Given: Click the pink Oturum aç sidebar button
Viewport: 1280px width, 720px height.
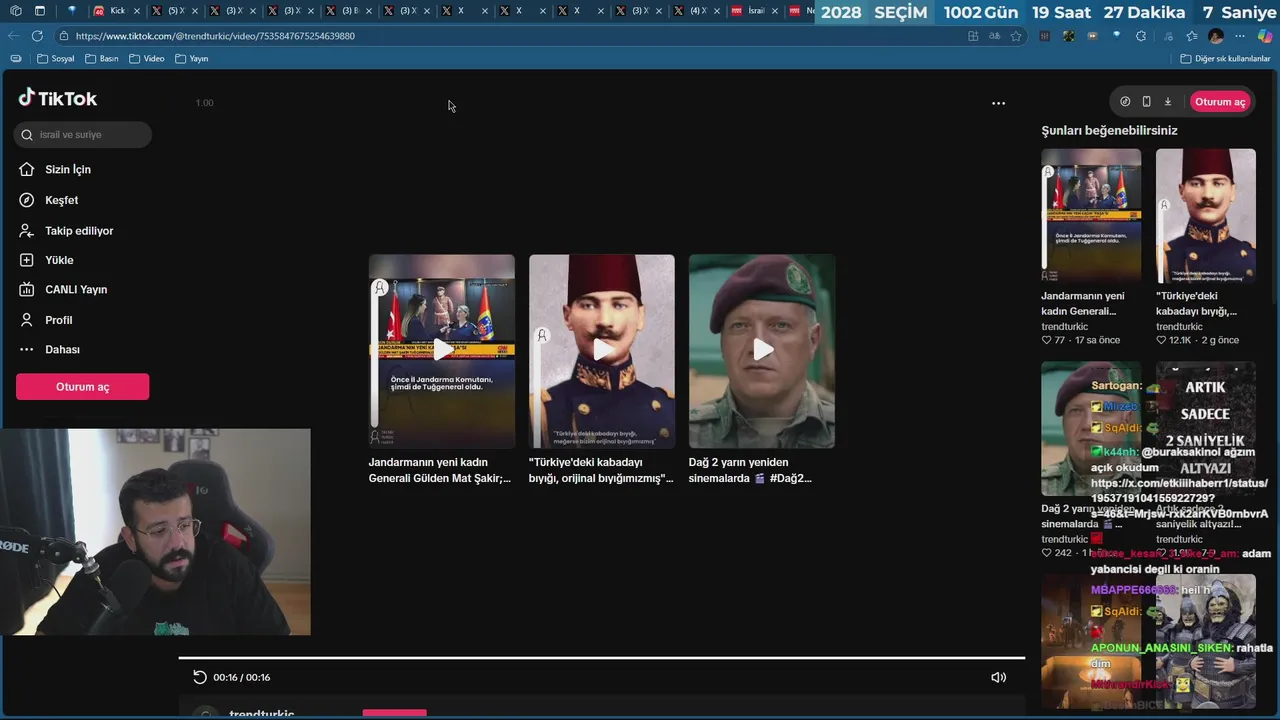Looking at the screenshot, I should pos(82,387).
